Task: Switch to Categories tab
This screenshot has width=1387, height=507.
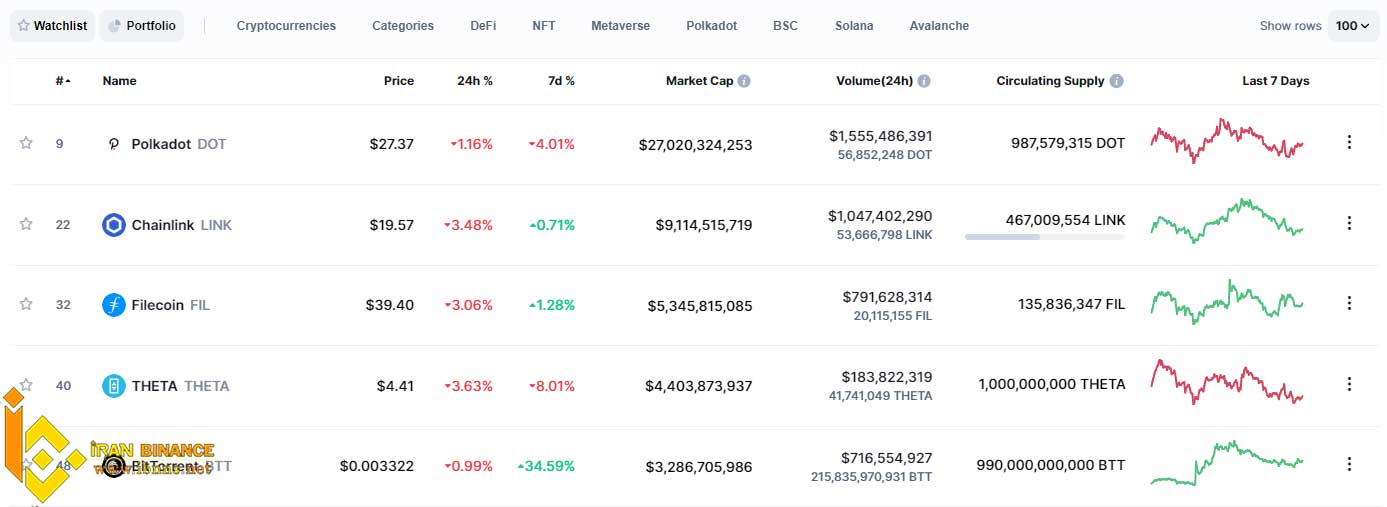Action: (x=403, y=26)
